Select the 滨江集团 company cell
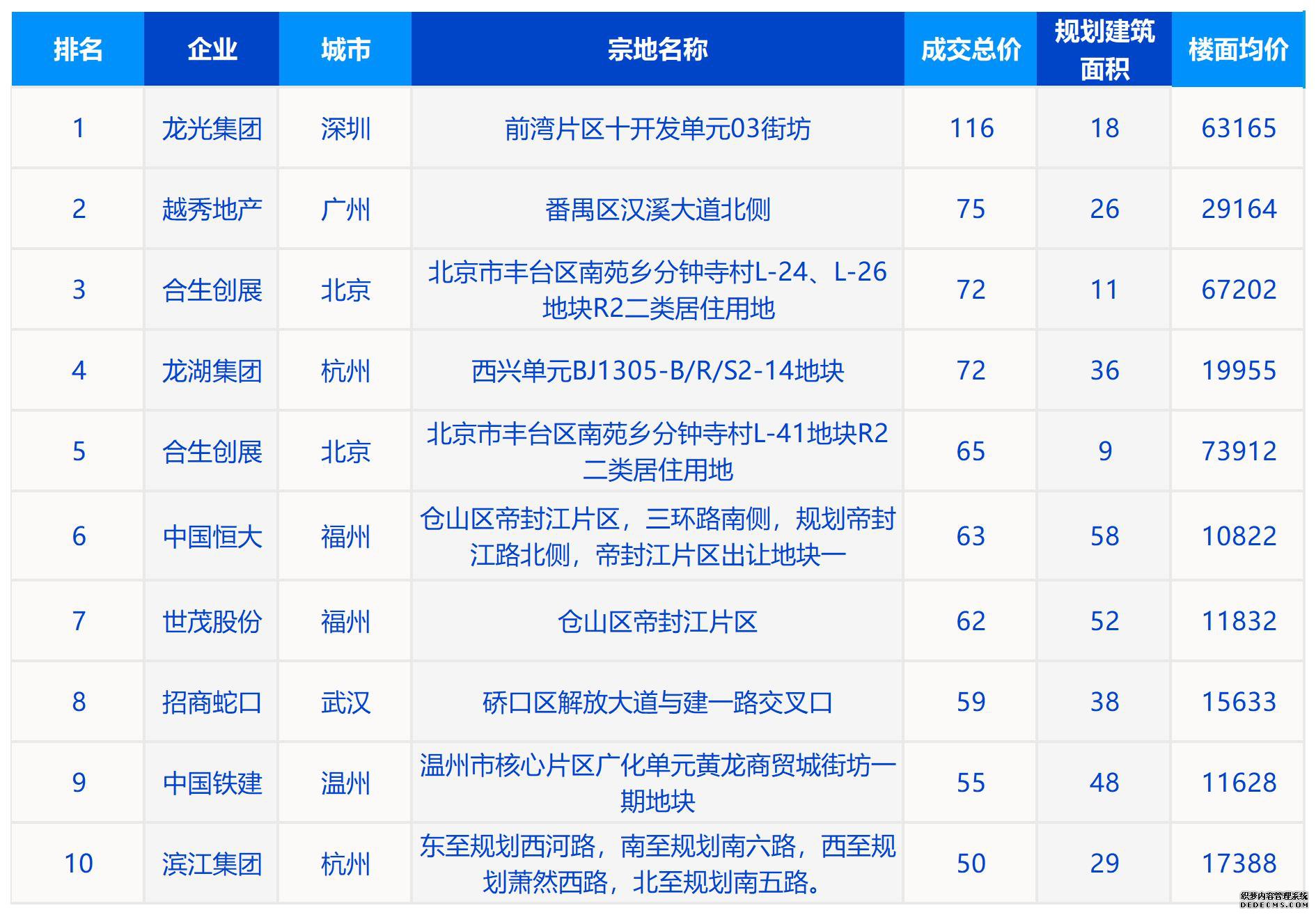 [212, 864]
